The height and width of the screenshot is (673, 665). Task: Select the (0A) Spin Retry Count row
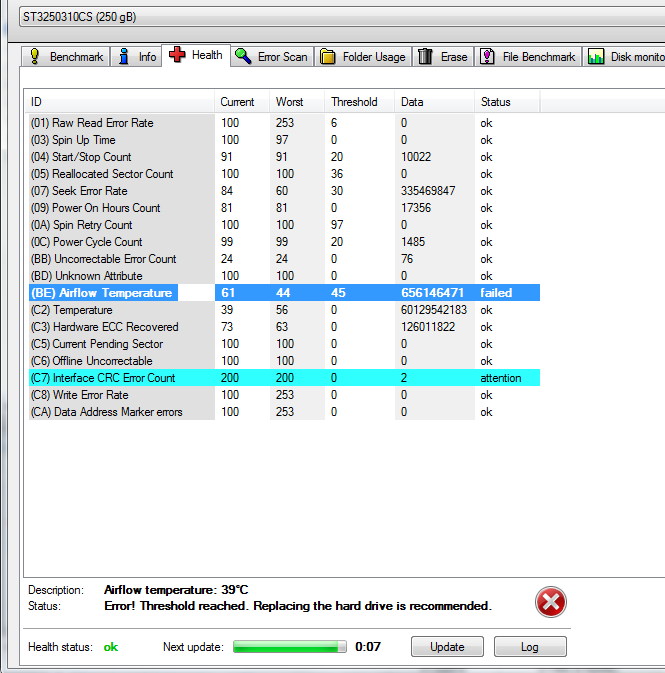point(284,225)
